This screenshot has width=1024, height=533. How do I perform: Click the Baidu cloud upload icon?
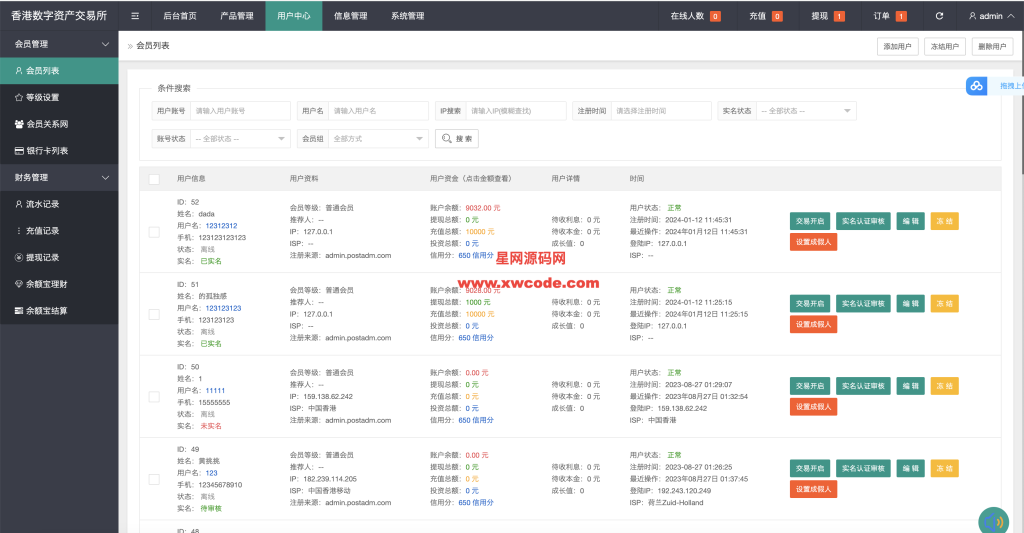click(976, 87)
